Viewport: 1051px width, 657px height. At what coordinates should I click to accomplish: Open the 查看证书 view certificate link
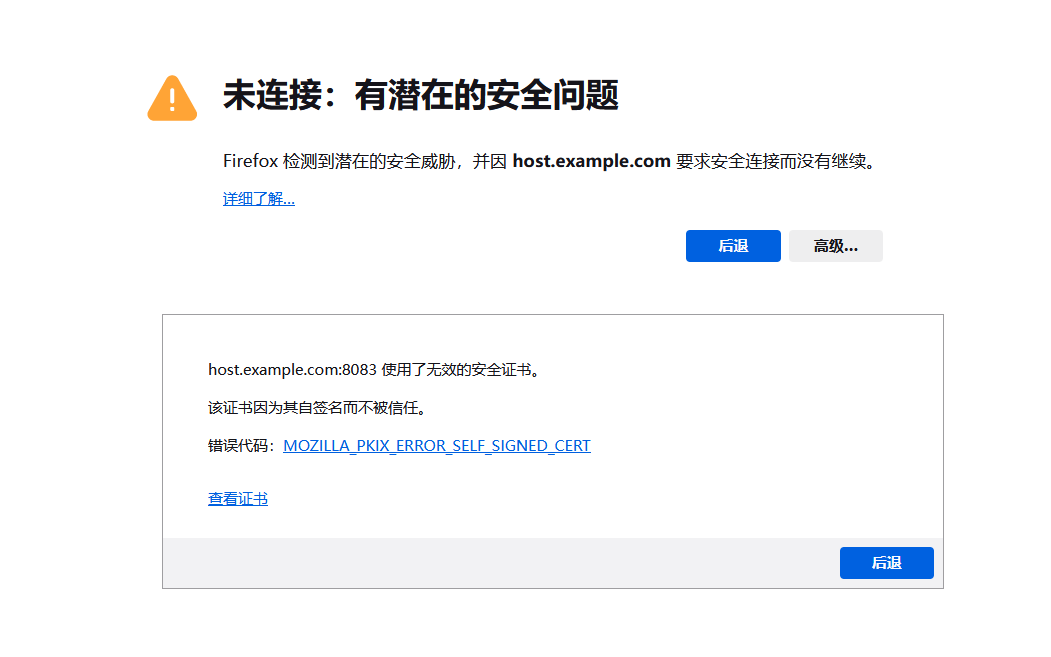point(238,499)
